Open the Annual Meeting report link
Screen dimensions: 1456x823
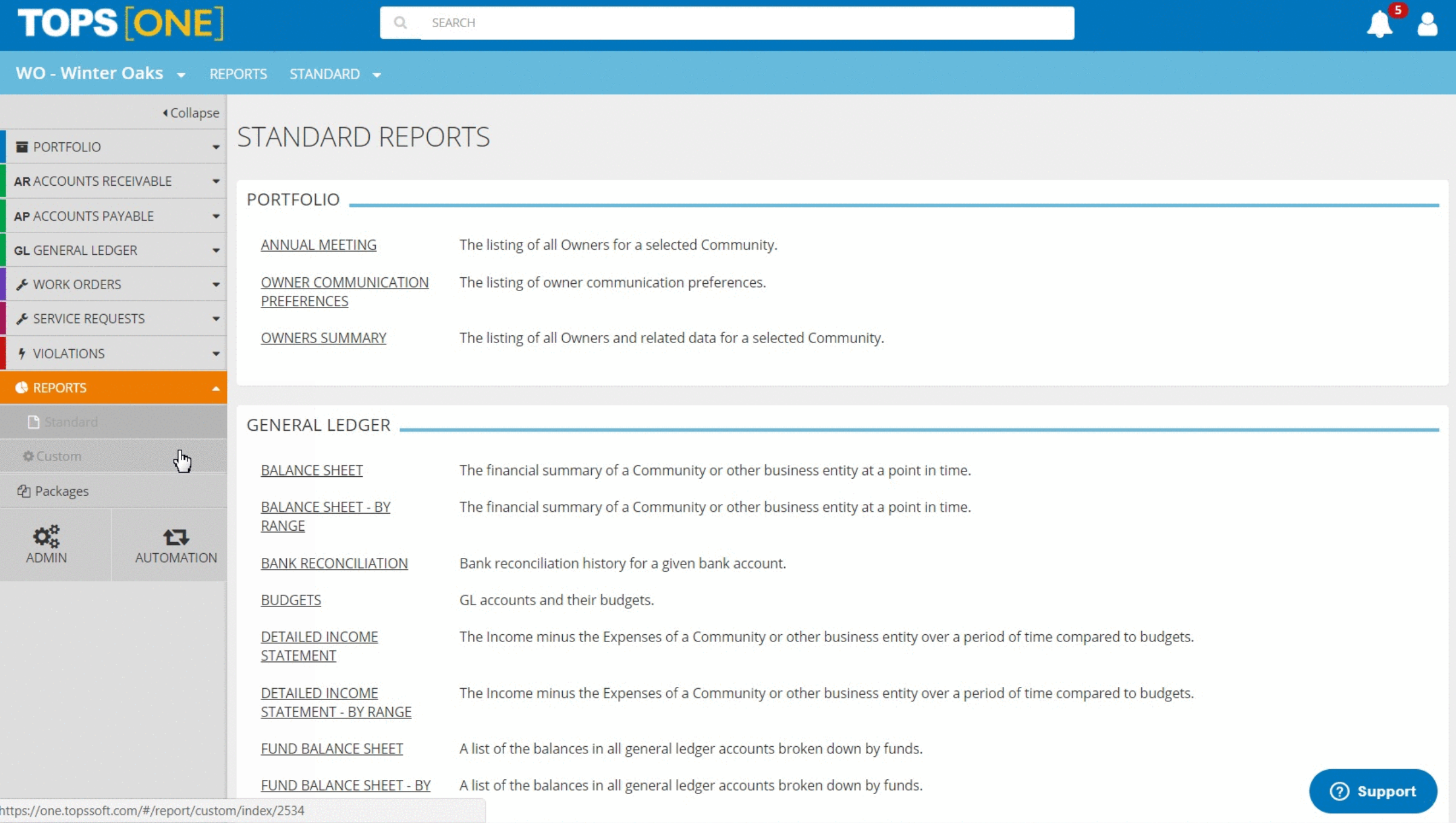tap(318, 244)
